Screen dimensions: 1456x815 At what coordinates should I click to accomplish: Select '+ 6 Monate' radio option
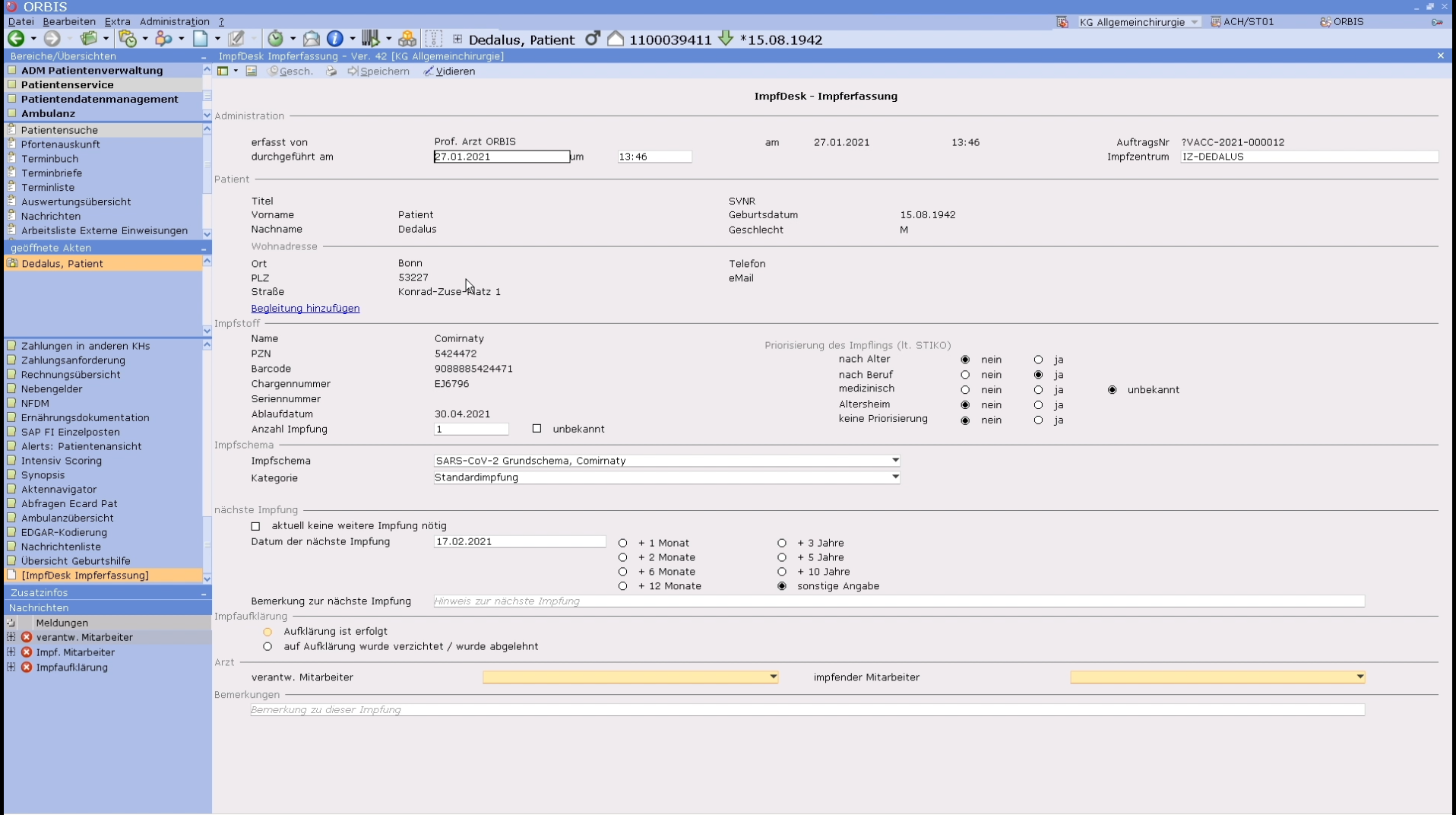coord(623,572)
